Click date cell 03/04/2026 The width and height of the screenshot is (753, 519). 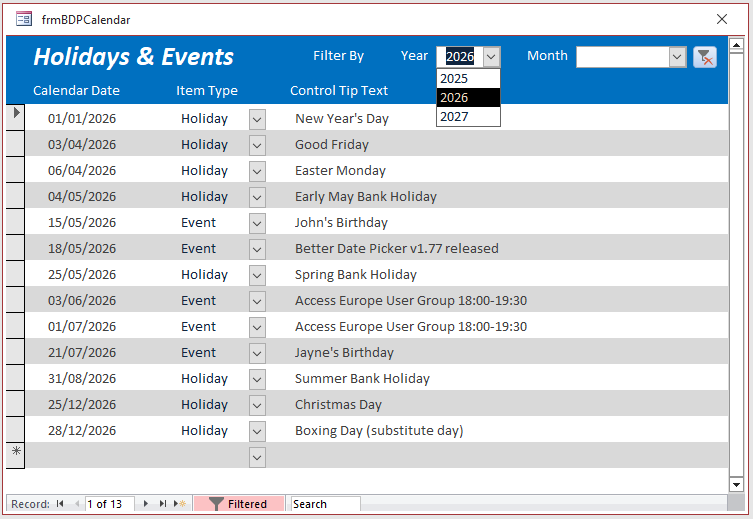pos(82,145)
